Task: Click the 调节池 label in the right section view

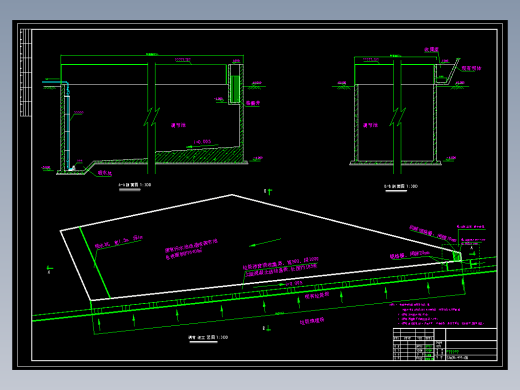Action: (x=370, y=125)
